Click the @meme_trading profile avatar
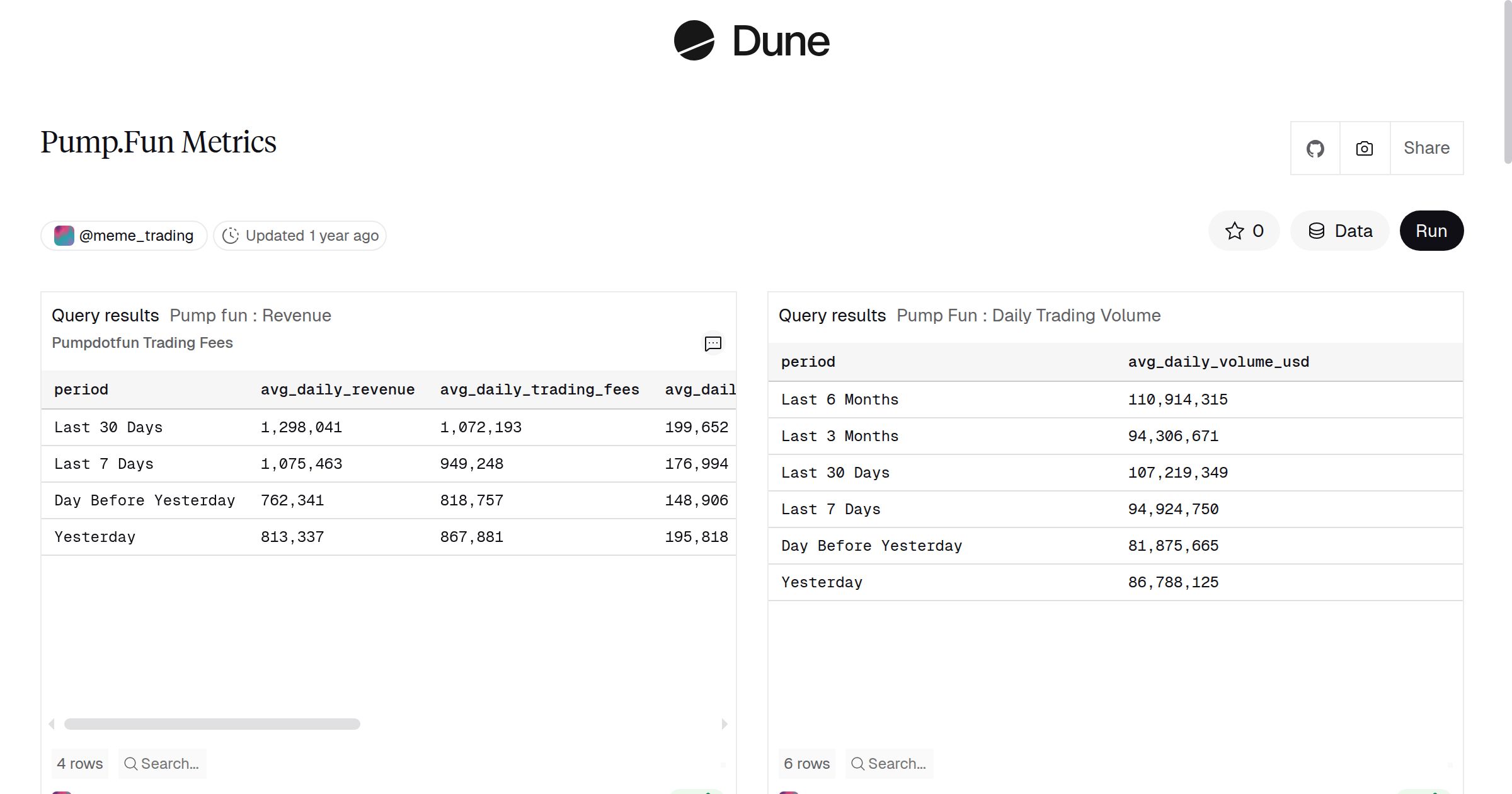This screenshot has width=1512, height=794. click(x=64, y=235)
